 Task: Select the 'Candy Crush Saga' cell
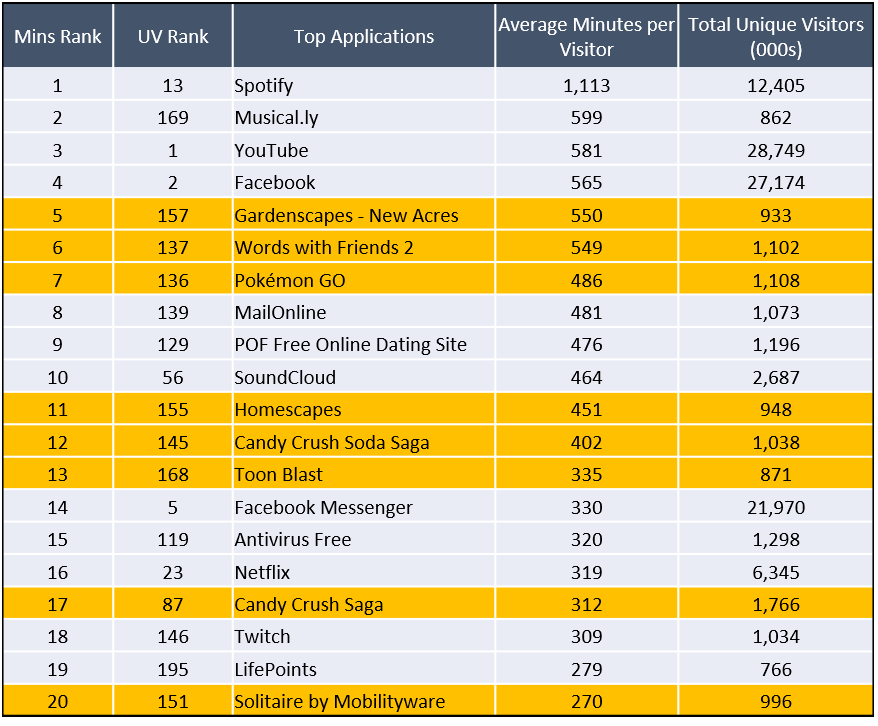pyautogui.click(x=363, y=605)
